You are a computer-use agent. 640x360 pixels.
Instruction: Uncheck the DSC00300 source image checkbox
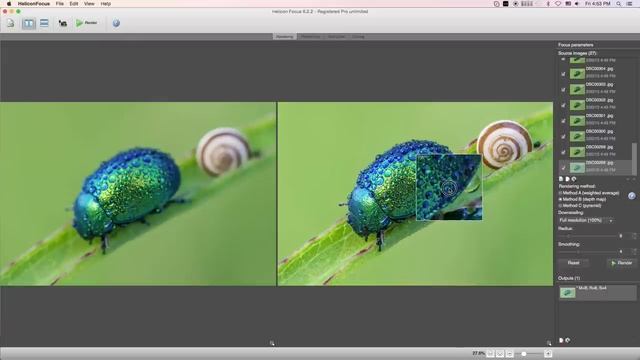click(563, 136)
